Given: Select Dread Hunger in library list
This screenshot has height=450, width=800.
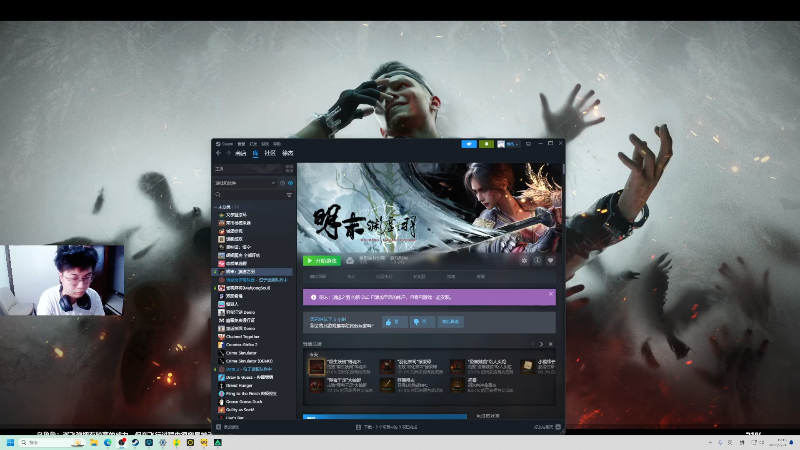Looking at the screenshot, I should (239, 386).
